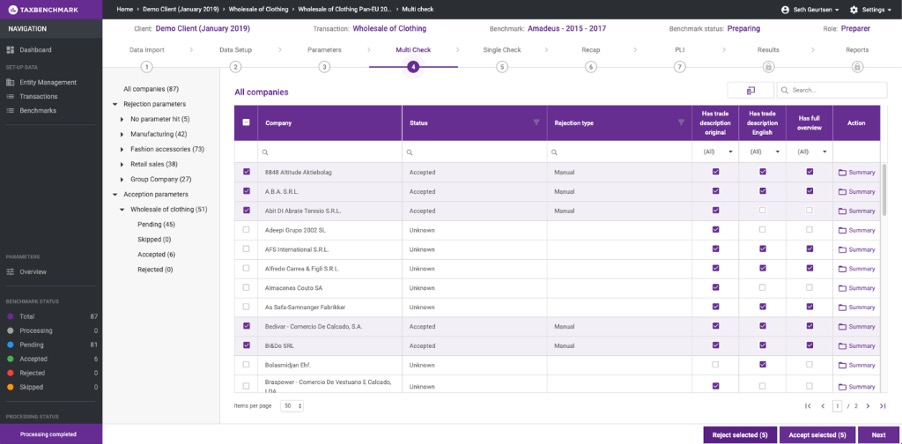The height and width of the screenshot is (444, 902).
Task: Click the Status column filter funnel icon
Action: point(536,123)
